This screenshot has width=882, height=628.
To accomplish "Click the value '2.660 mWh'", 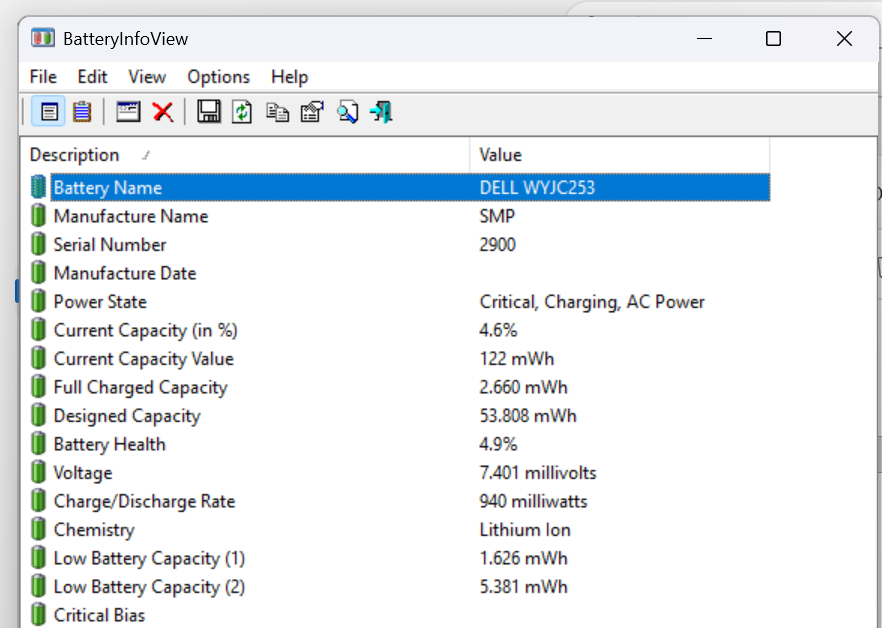I will pos(523,387).
